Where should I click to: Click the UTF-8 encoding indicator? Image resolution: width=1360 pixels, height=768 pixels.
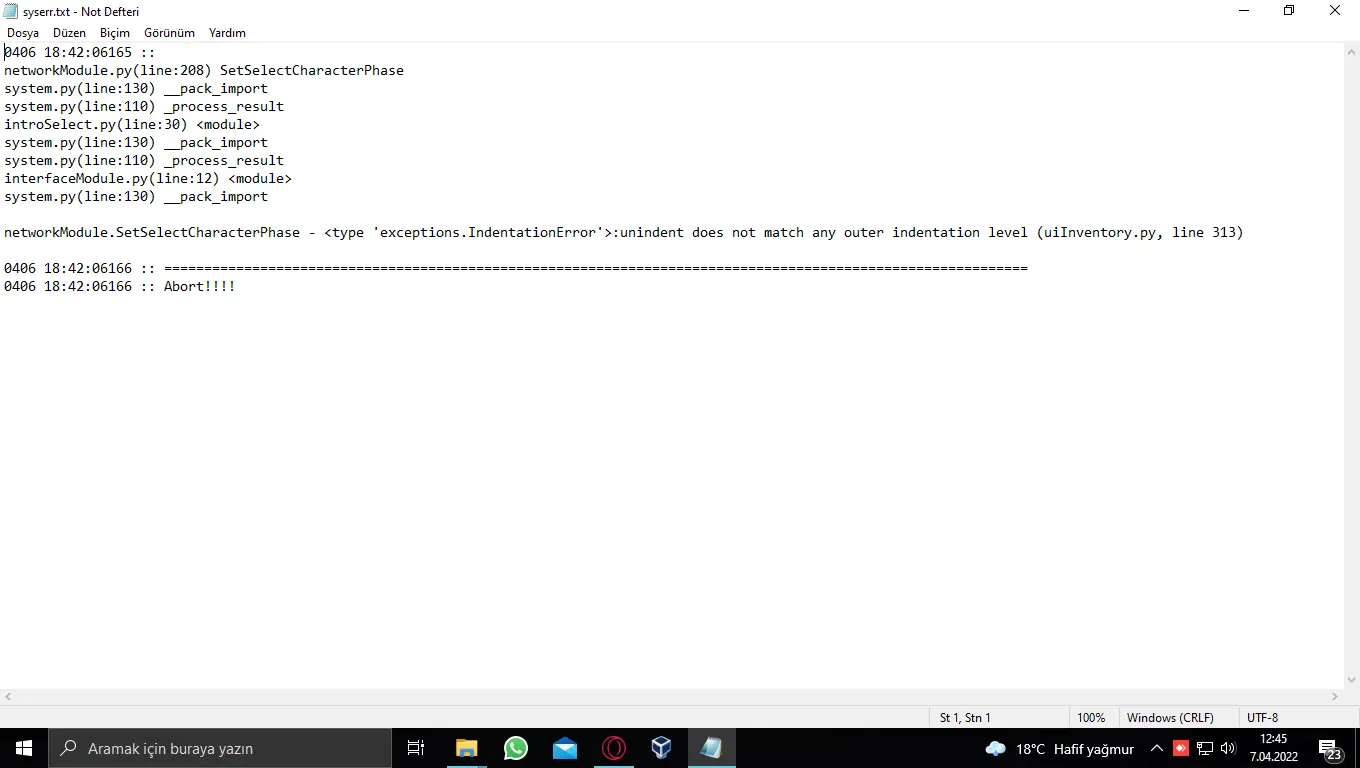(1262, 717)
